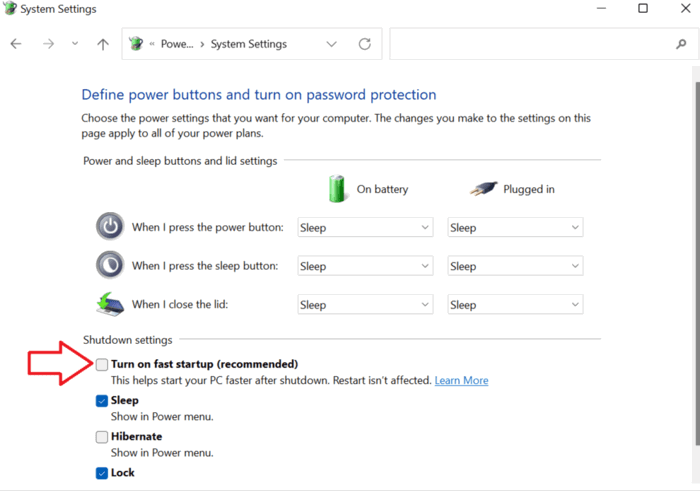
Task: Click the power button icon
Action: pyautogui.click(x=110, y=226)
